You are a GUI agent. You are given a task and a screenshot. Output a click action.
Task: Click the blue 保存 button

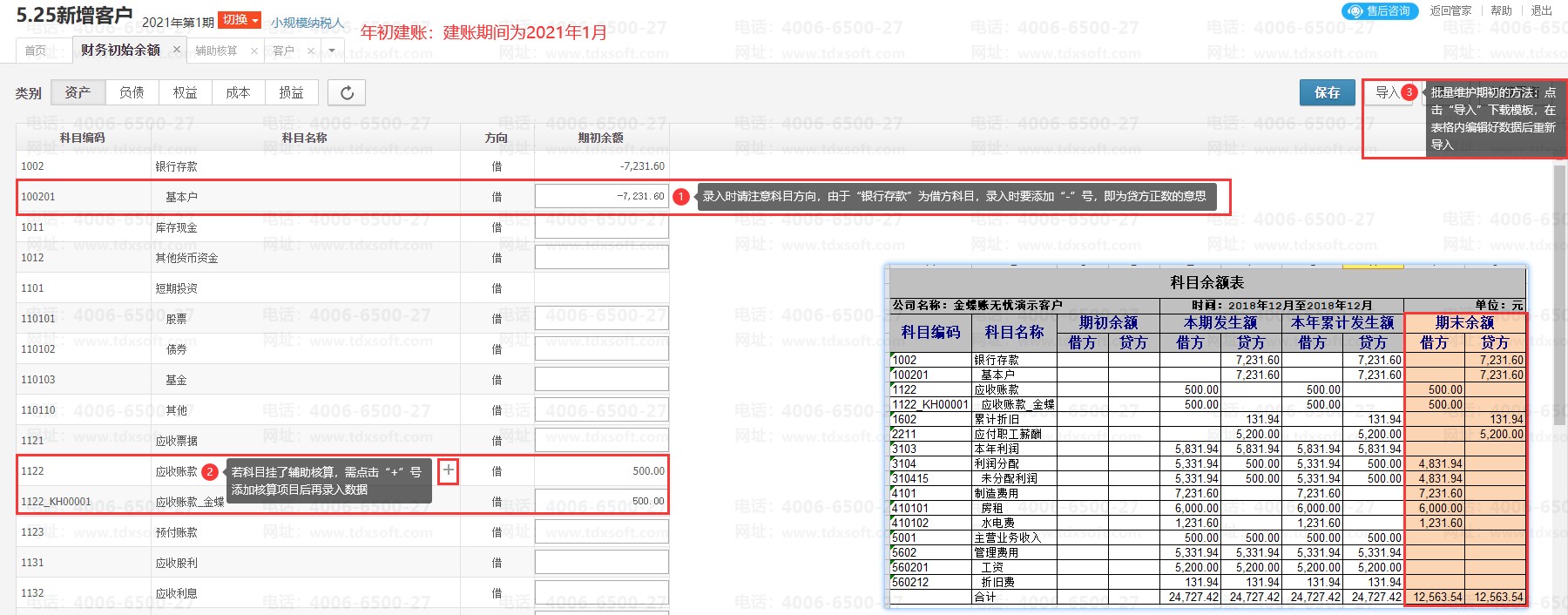pos(1327,92)
